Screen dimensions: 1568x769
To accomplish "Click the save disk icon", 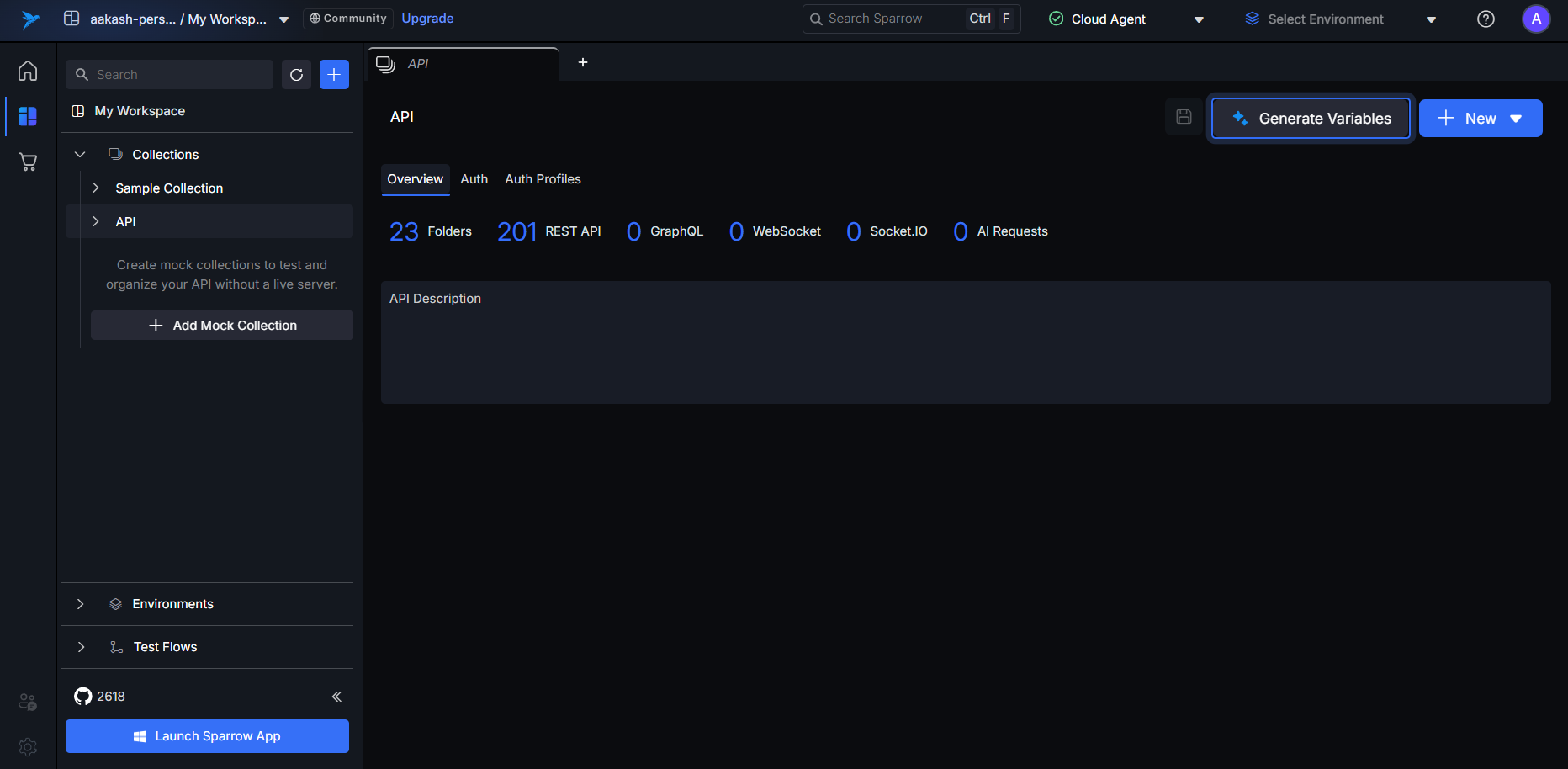I will [1184, 117].
